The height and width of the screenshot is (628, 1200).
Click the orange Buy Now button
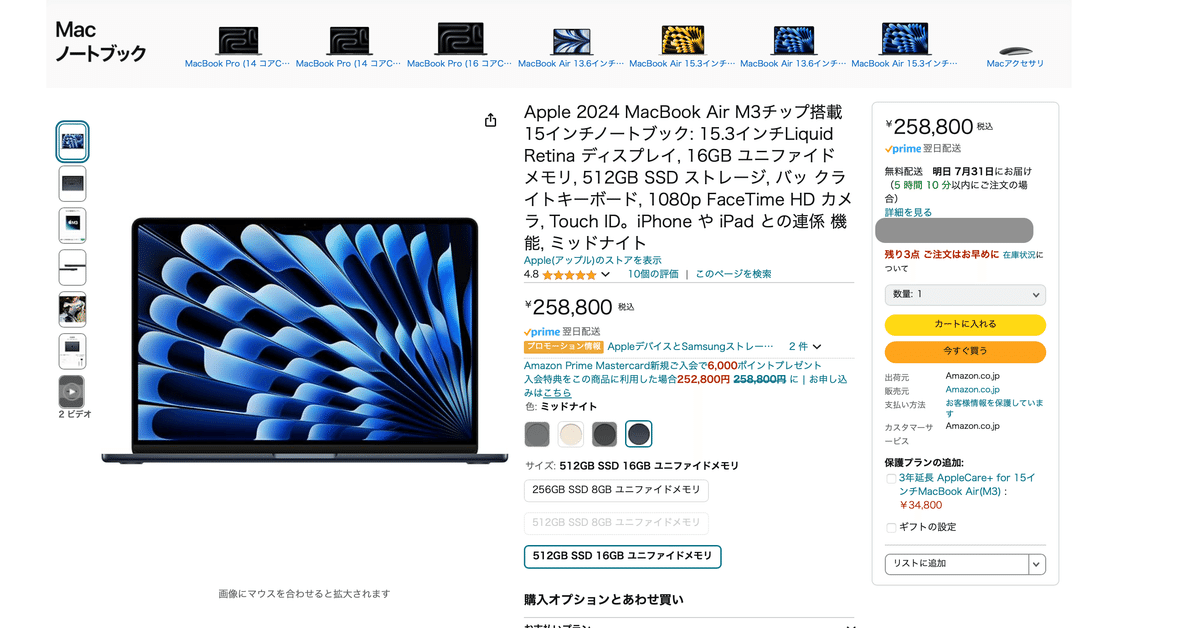pyautogui.click(x=965, y=352)
